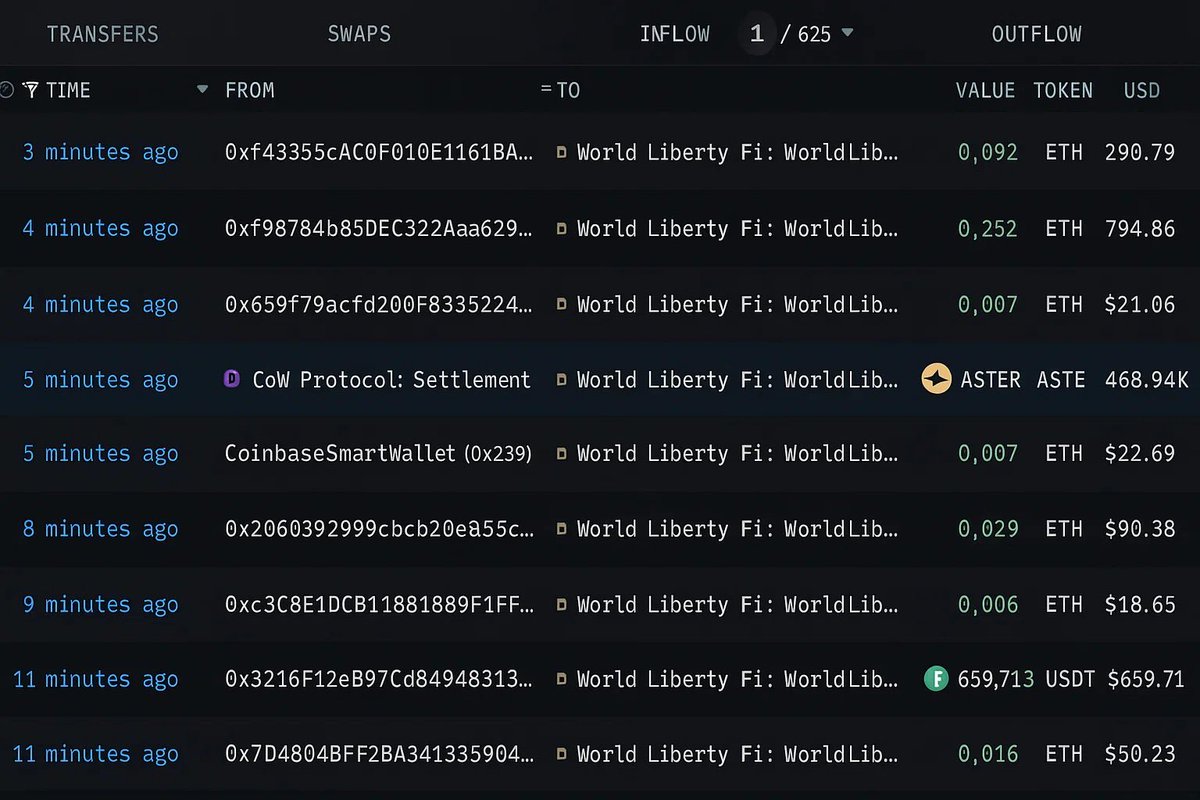Image resolution: width=1200 pixels, height=800 pixels.
Task: Click the 0,252 value cell
Action: point(988,228)
